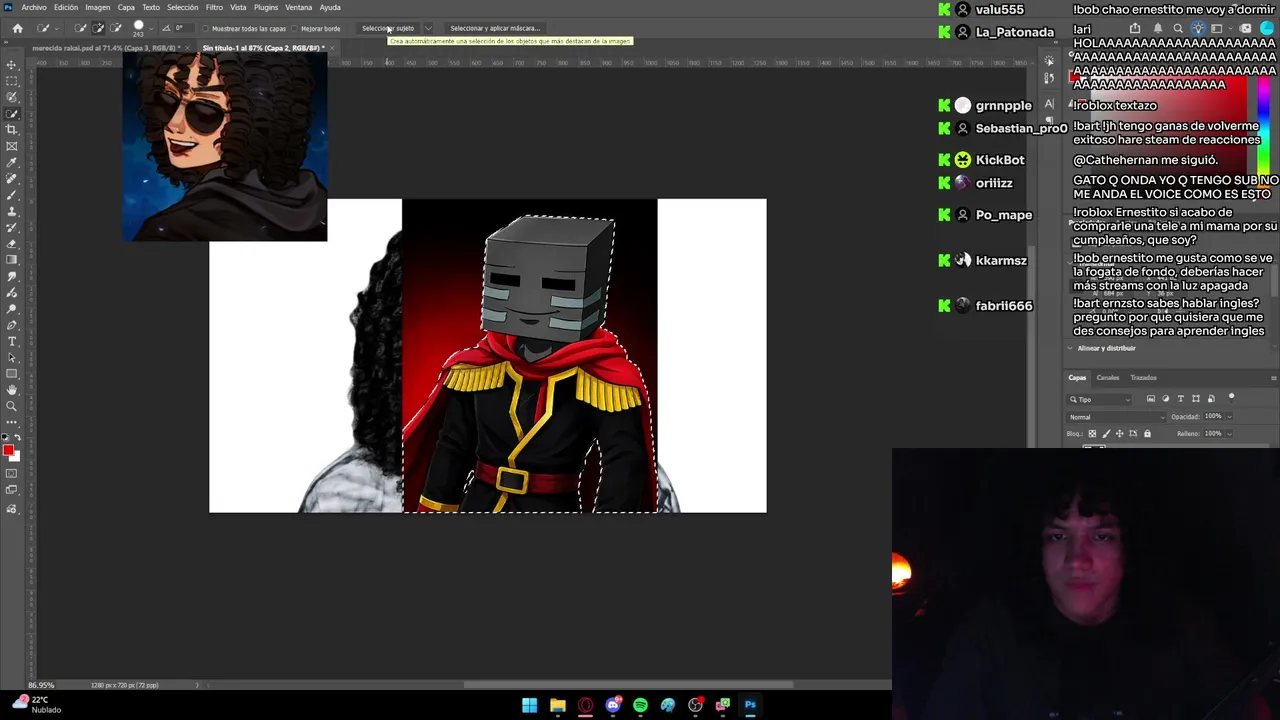Open Spotify from the Windows taskbar
Screen dimensions: 1280x720
point(640,705)
